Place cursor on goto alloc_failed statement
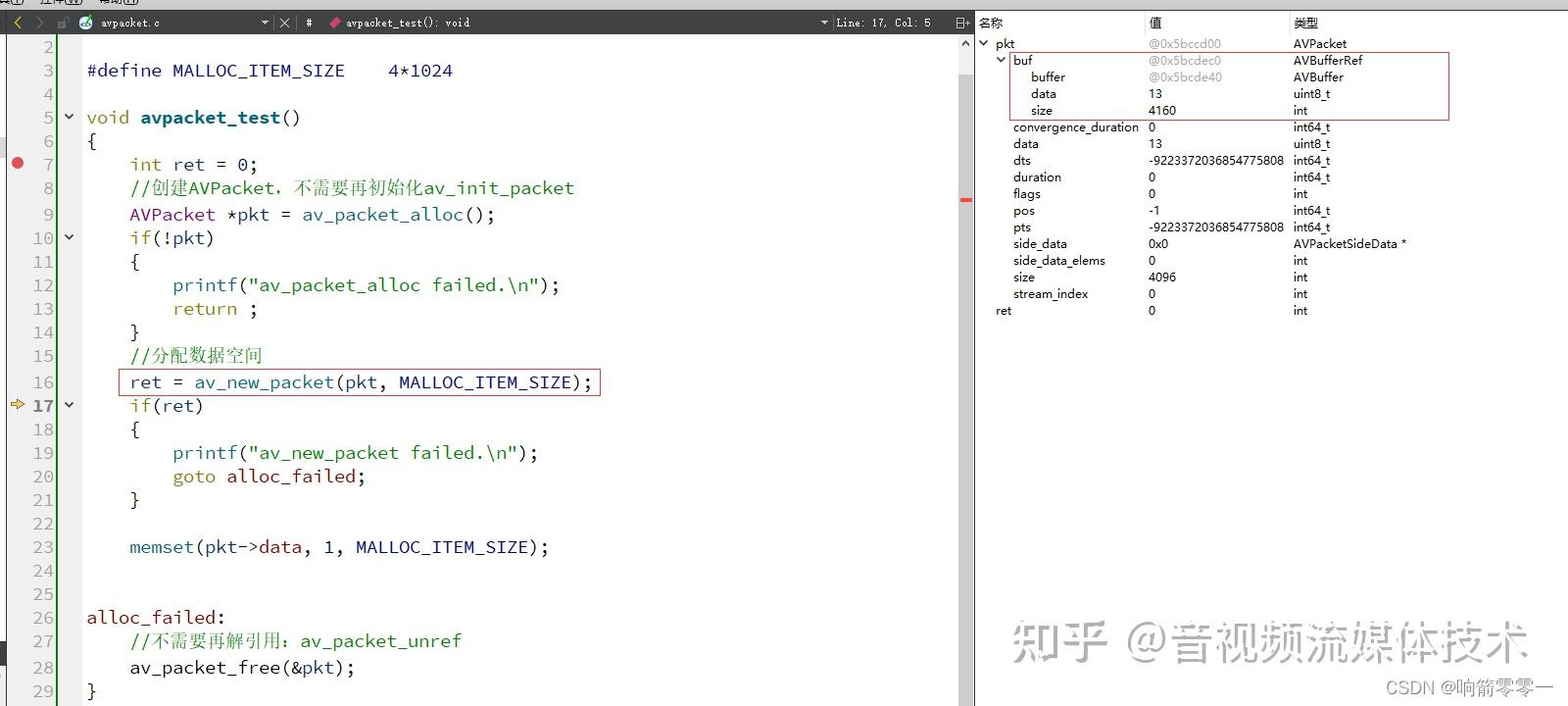The width and height of the screenshot is (1568, 706). click(269, 477)
